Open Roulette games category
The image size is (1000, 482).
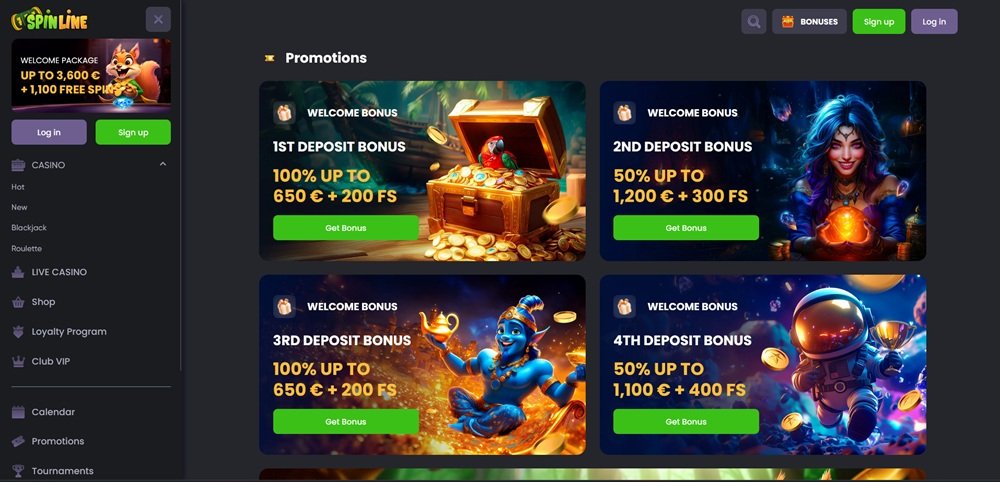point(26,249)
